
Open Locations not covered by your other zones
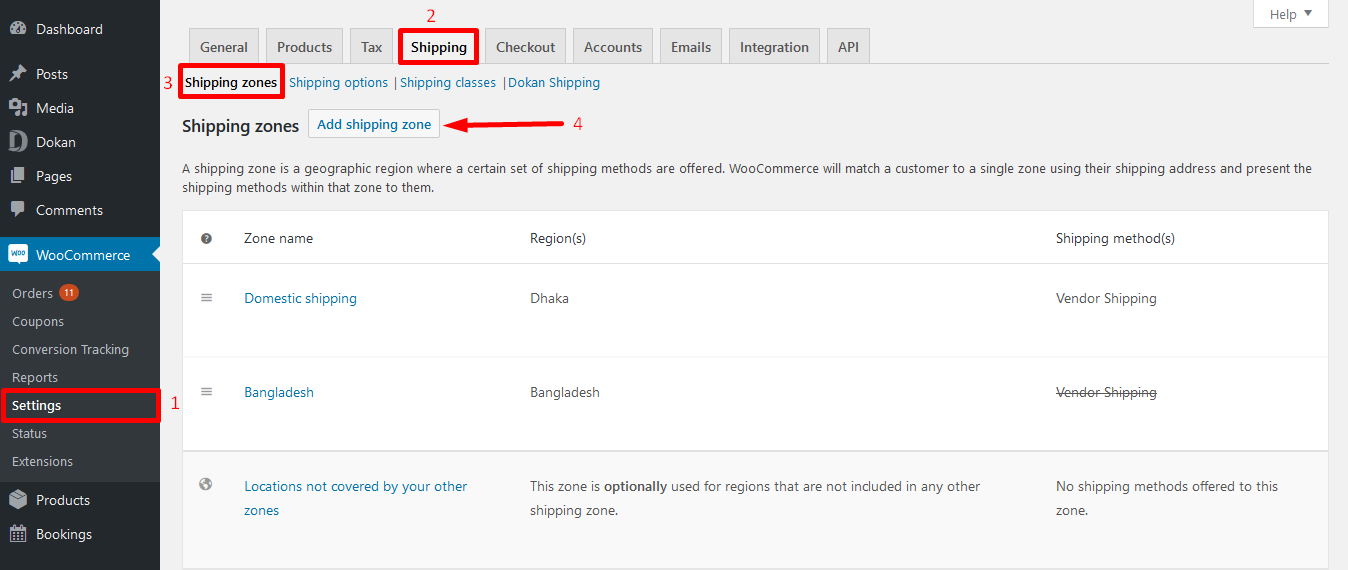(356, 498)
